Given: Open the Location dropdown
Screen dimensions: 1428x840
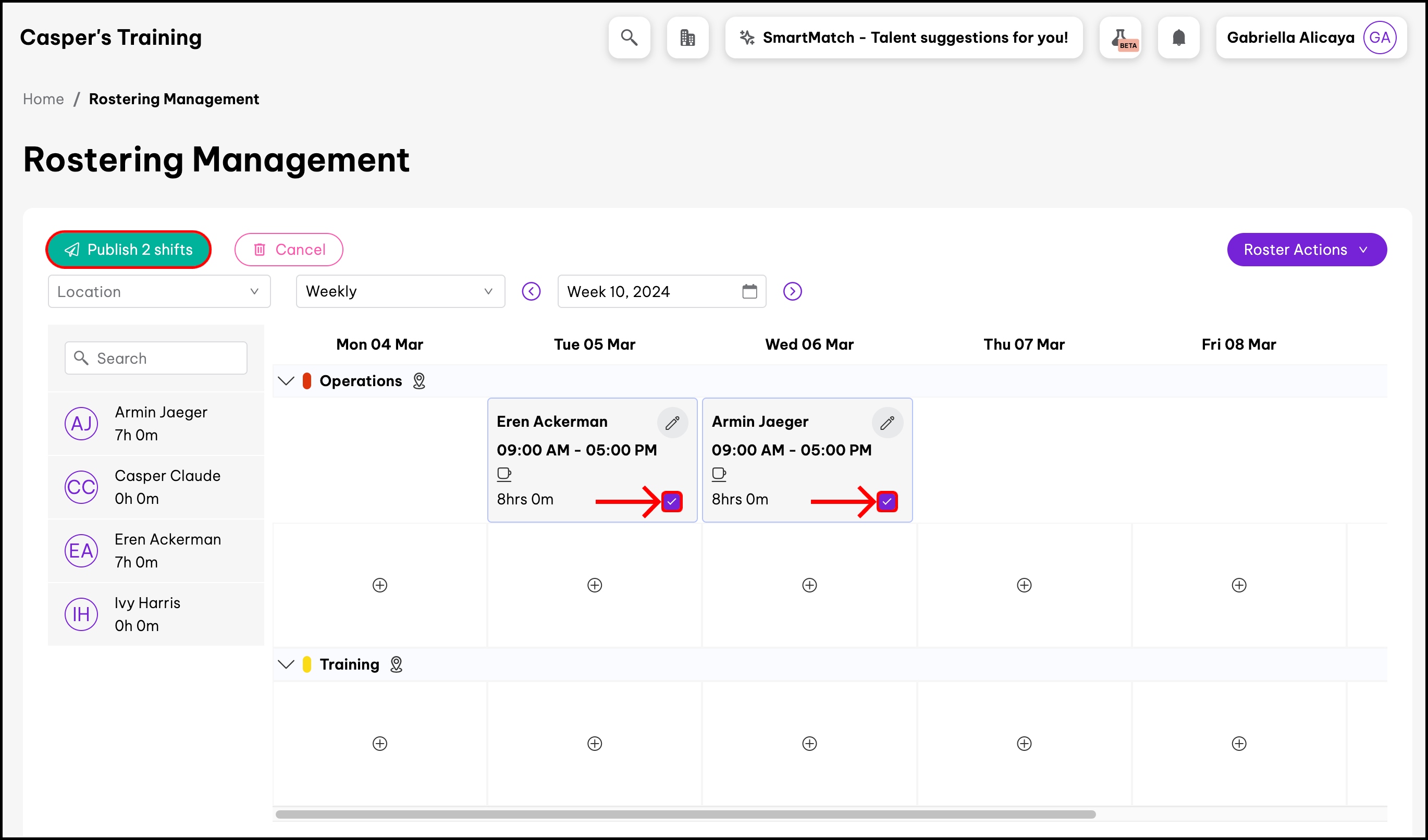Looking at the screenshot, I should pyautogui.click(x=158, y=291).
